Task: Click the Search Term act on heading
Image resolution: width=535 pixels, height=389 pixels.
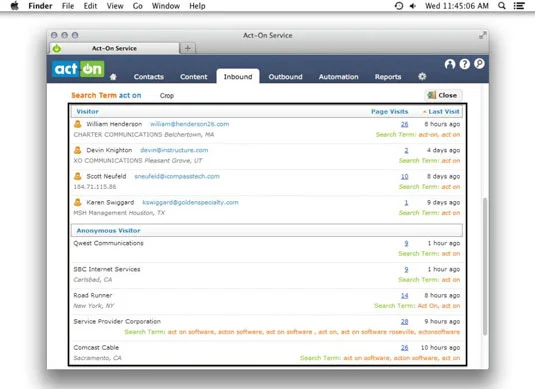Action: coord(106,96)
